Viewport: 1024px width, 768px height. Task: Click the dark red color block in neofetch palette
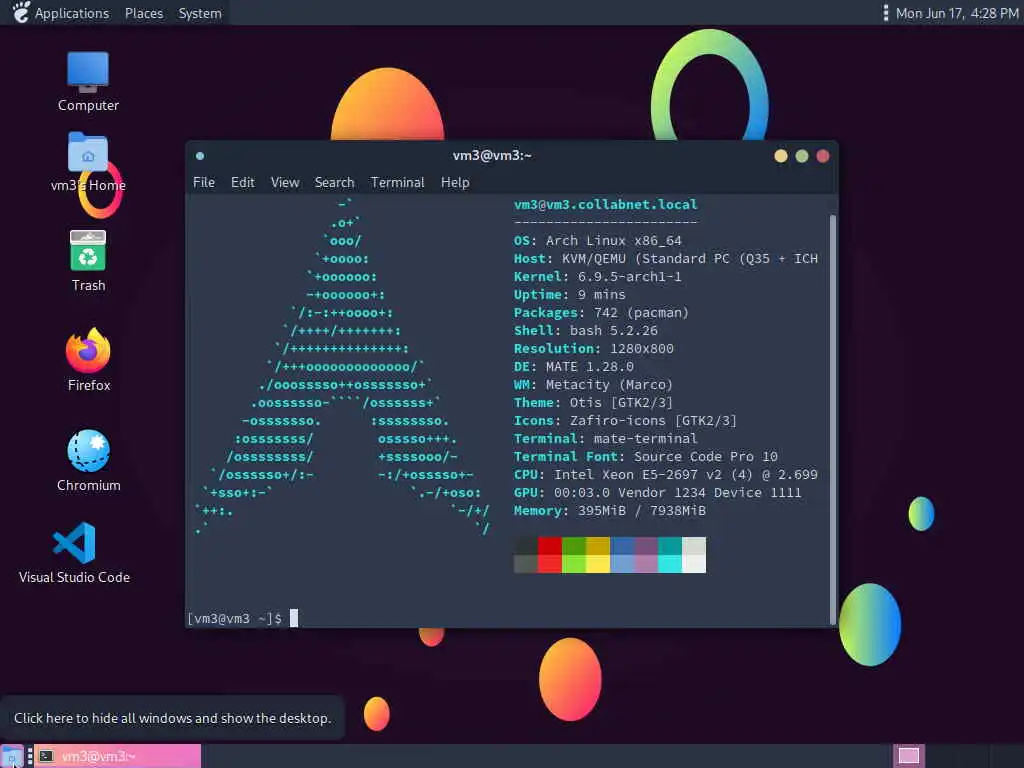pyautogui.click(x=550, y=545)
